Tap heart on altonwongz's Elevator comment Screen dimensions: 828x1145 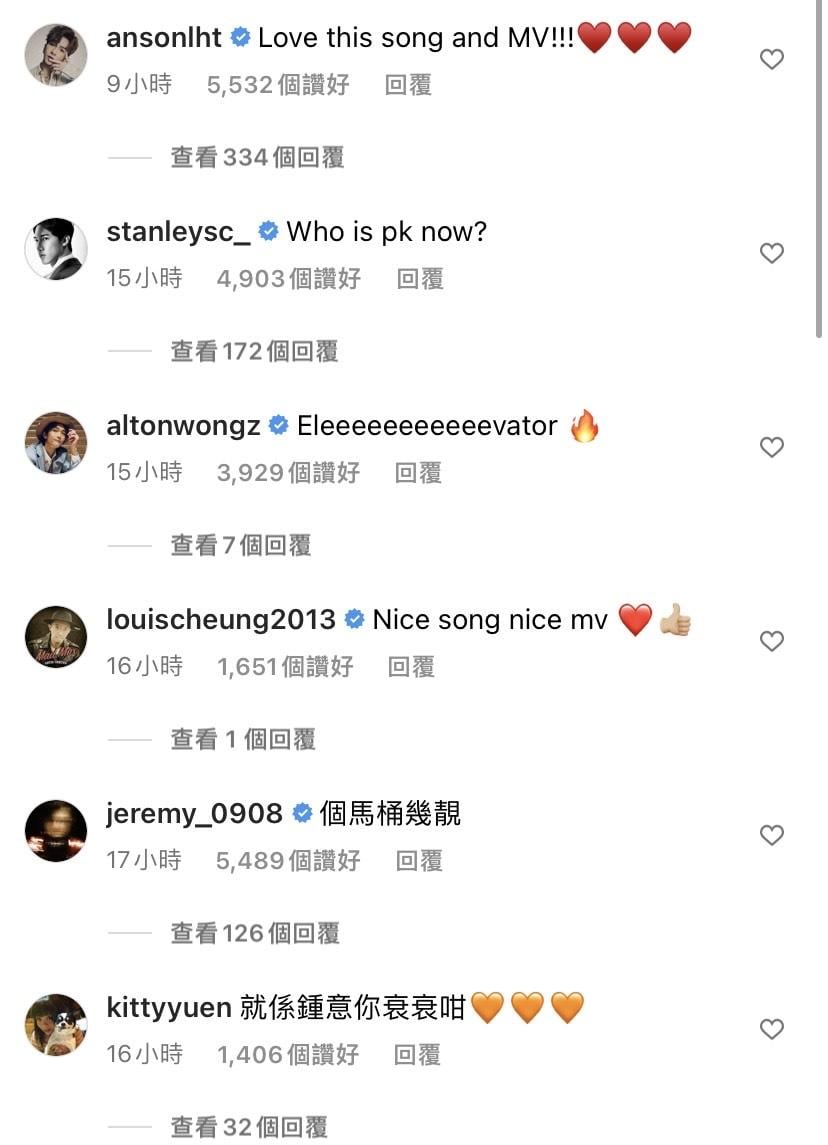[x=772, y=448]
